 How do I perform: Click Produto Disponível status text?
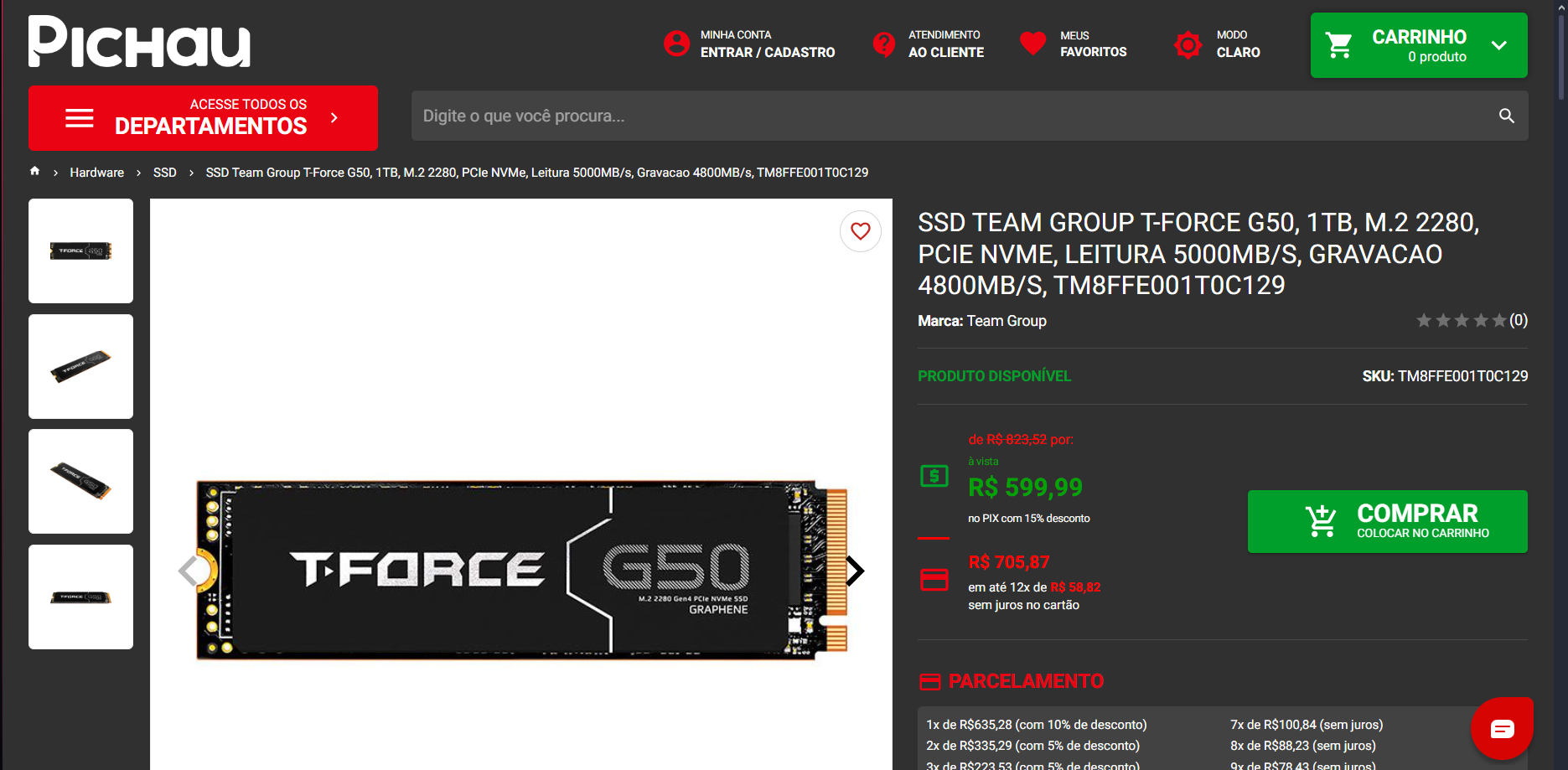(994, 376)
